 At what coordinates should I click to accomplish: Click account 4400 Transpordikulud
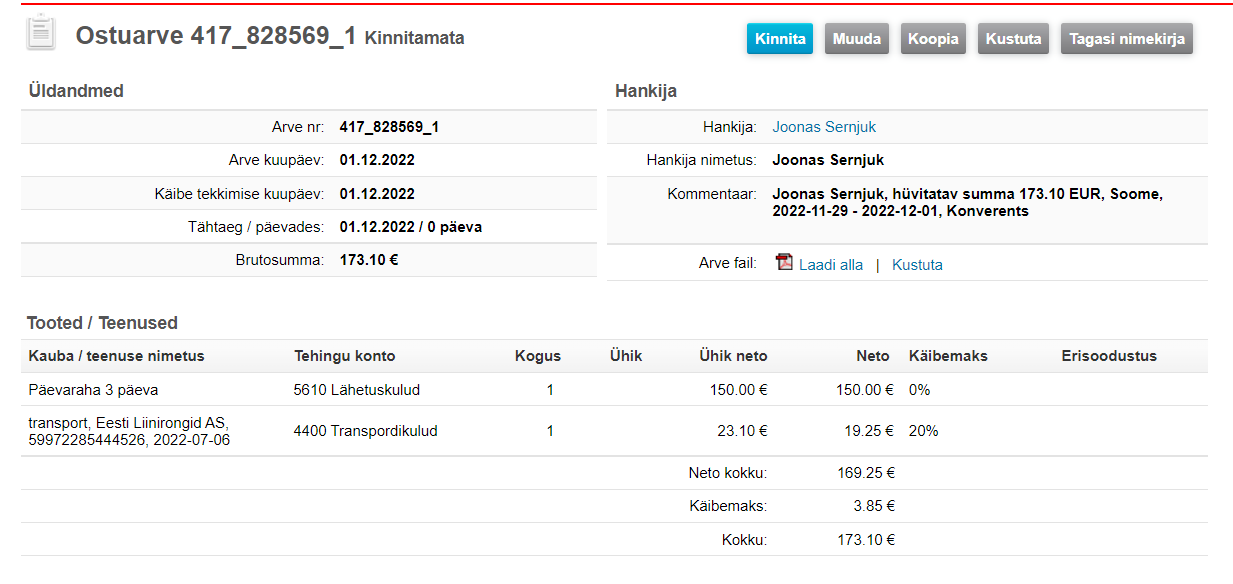pos(365,431)
